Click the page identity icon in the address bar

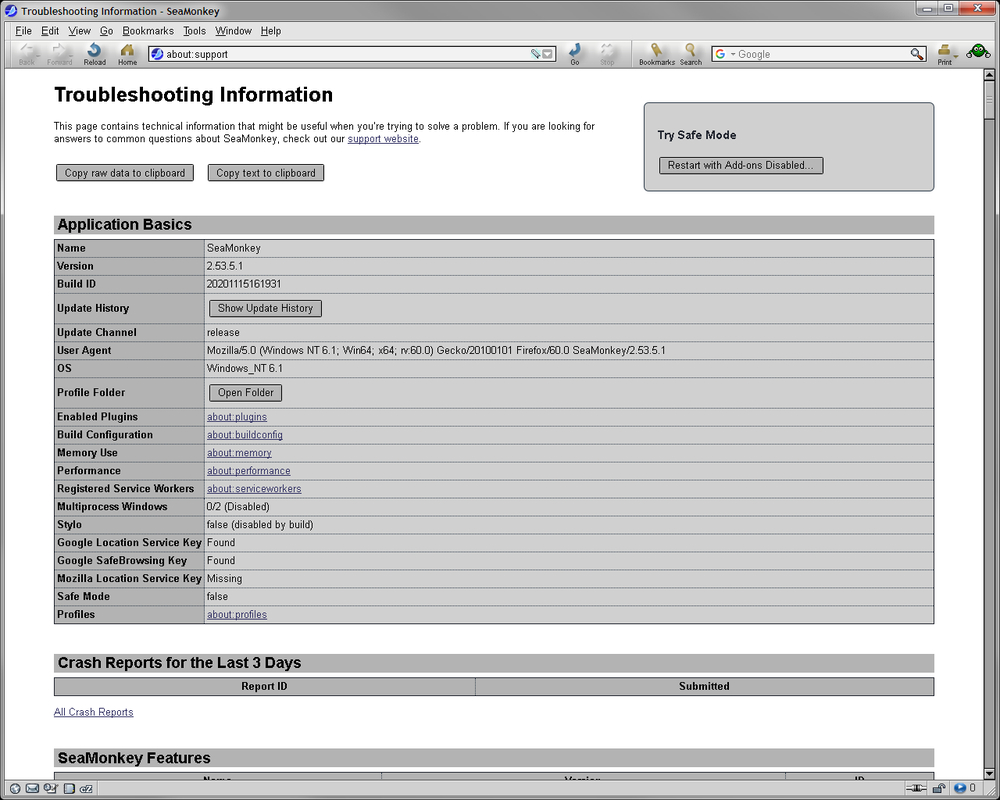157,54
